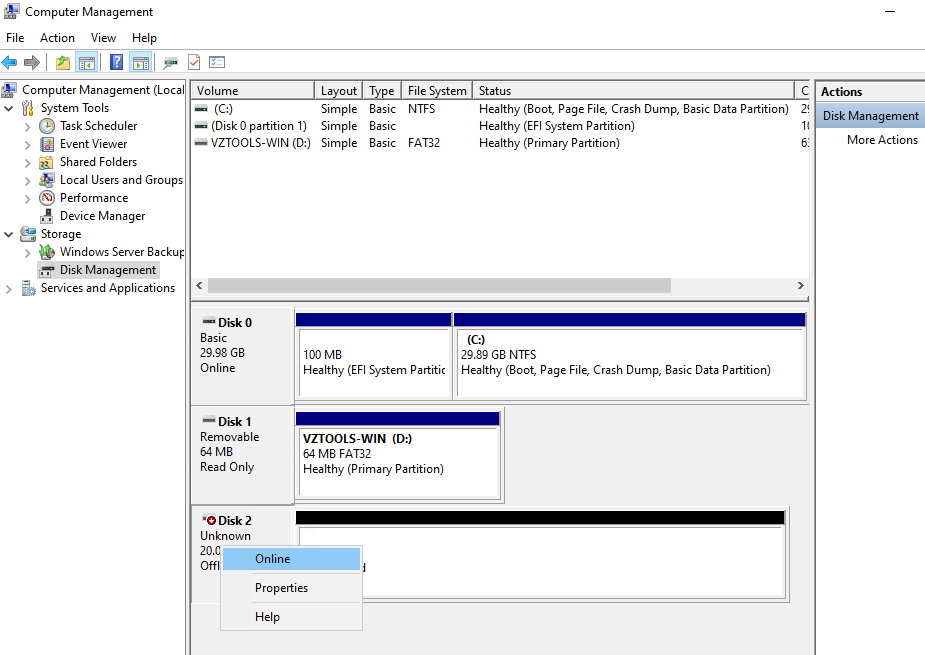Choose Properties from the context menu
The width and height of the screenshot is (925, 655).
tap(291, 588)
